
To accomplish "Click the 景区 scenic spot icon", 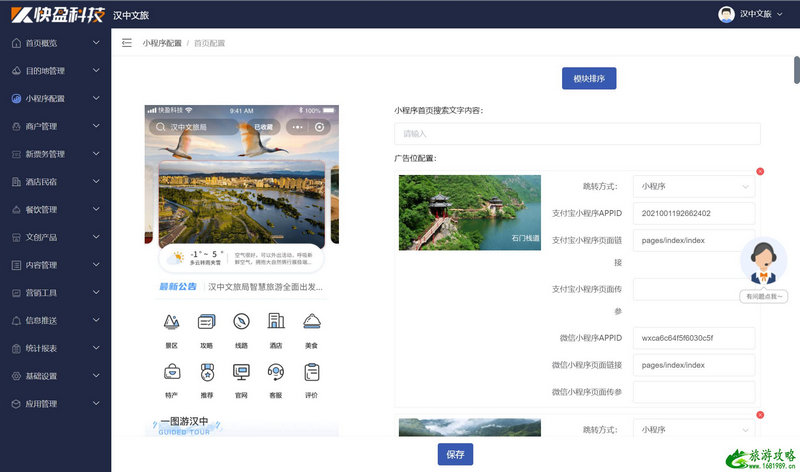I will [171, 322].
